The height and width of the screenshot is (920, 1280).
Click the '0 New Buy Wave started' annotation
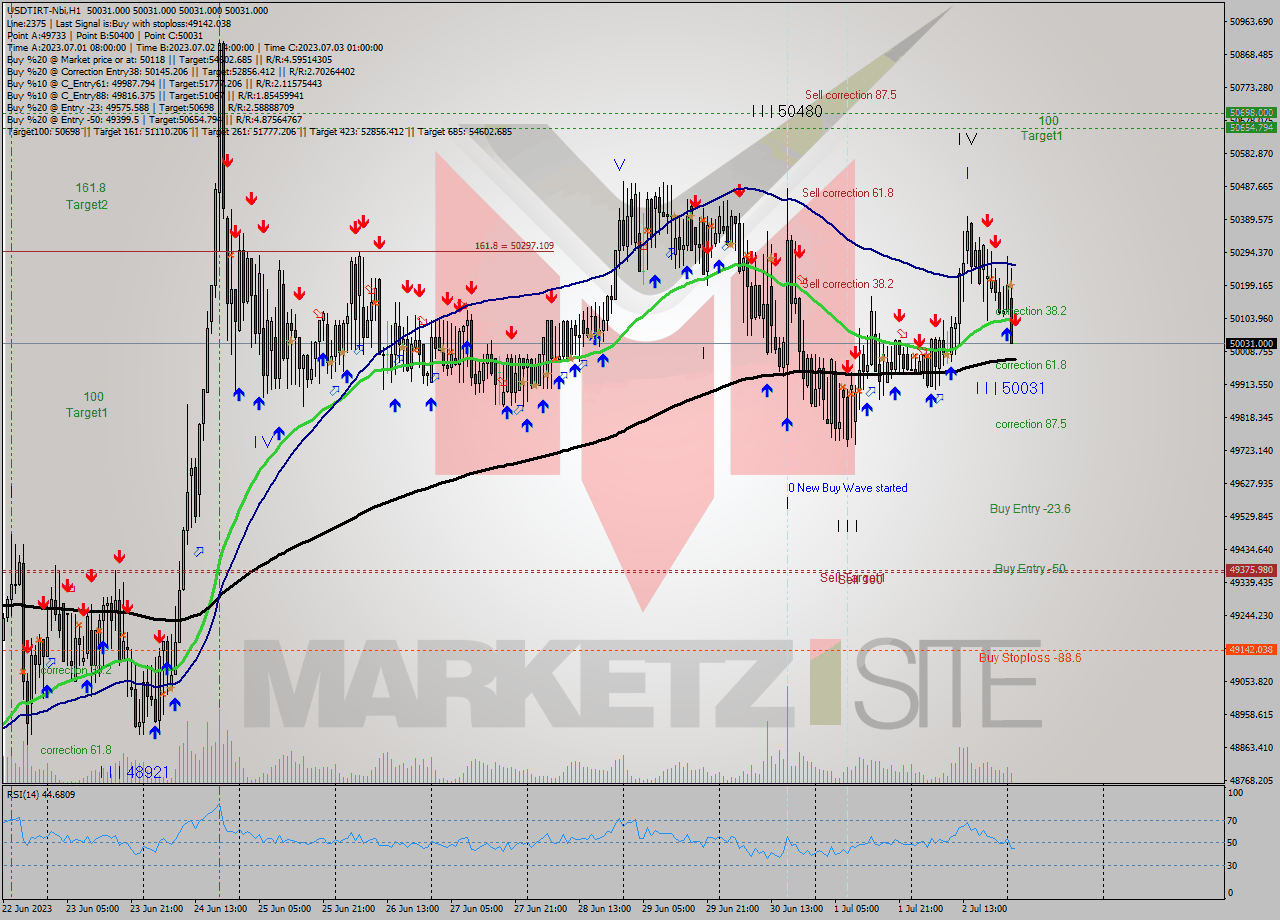point(848,488)
